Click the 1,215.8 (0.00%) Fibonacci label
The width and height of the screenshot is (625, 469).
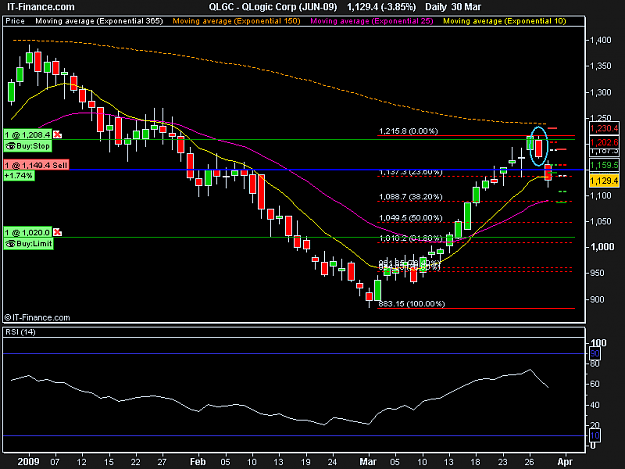(x=408, y=131)
